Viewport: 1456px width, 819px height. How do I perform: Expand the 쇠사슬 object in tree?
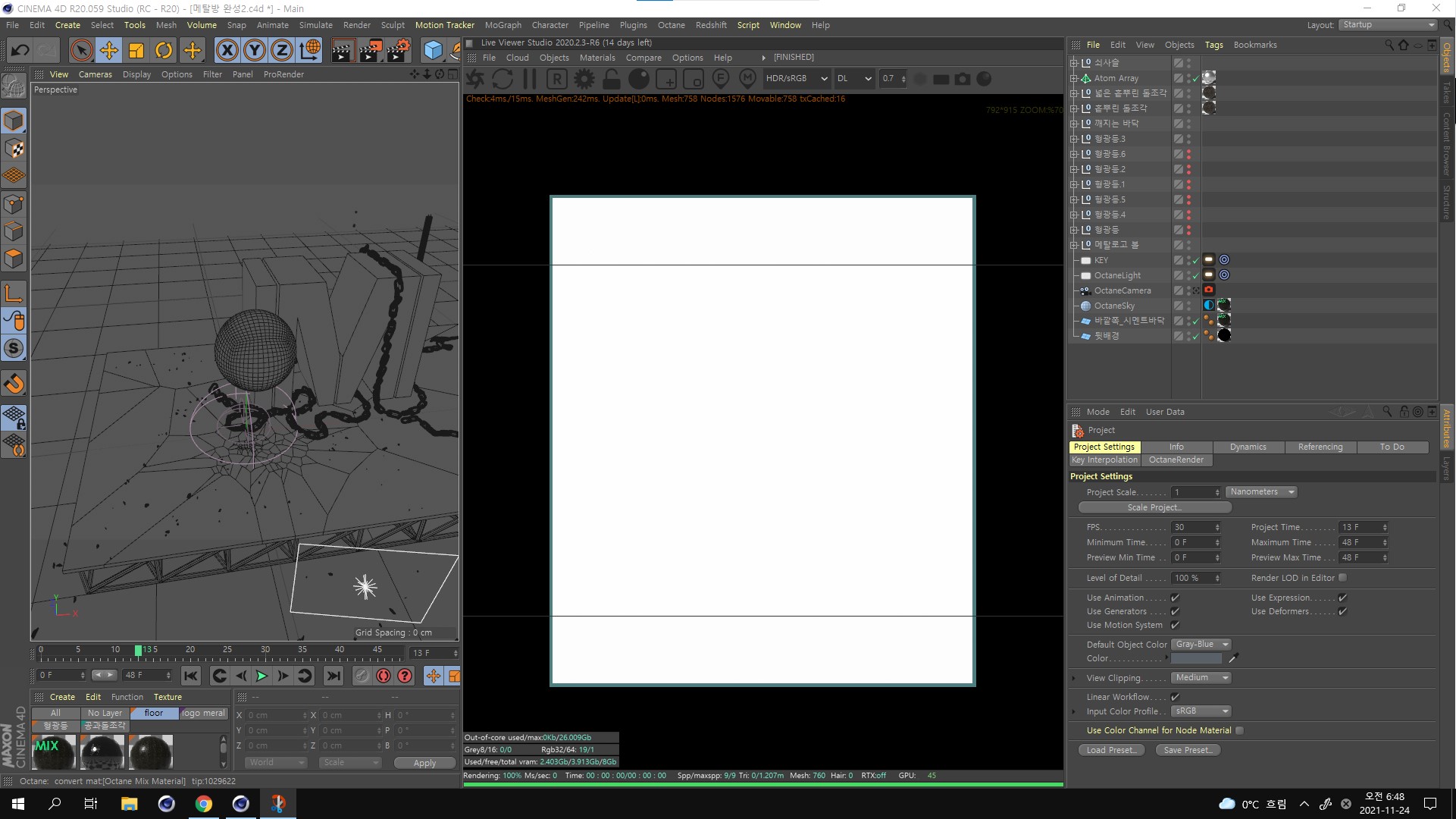click(x=1073, y=63)
